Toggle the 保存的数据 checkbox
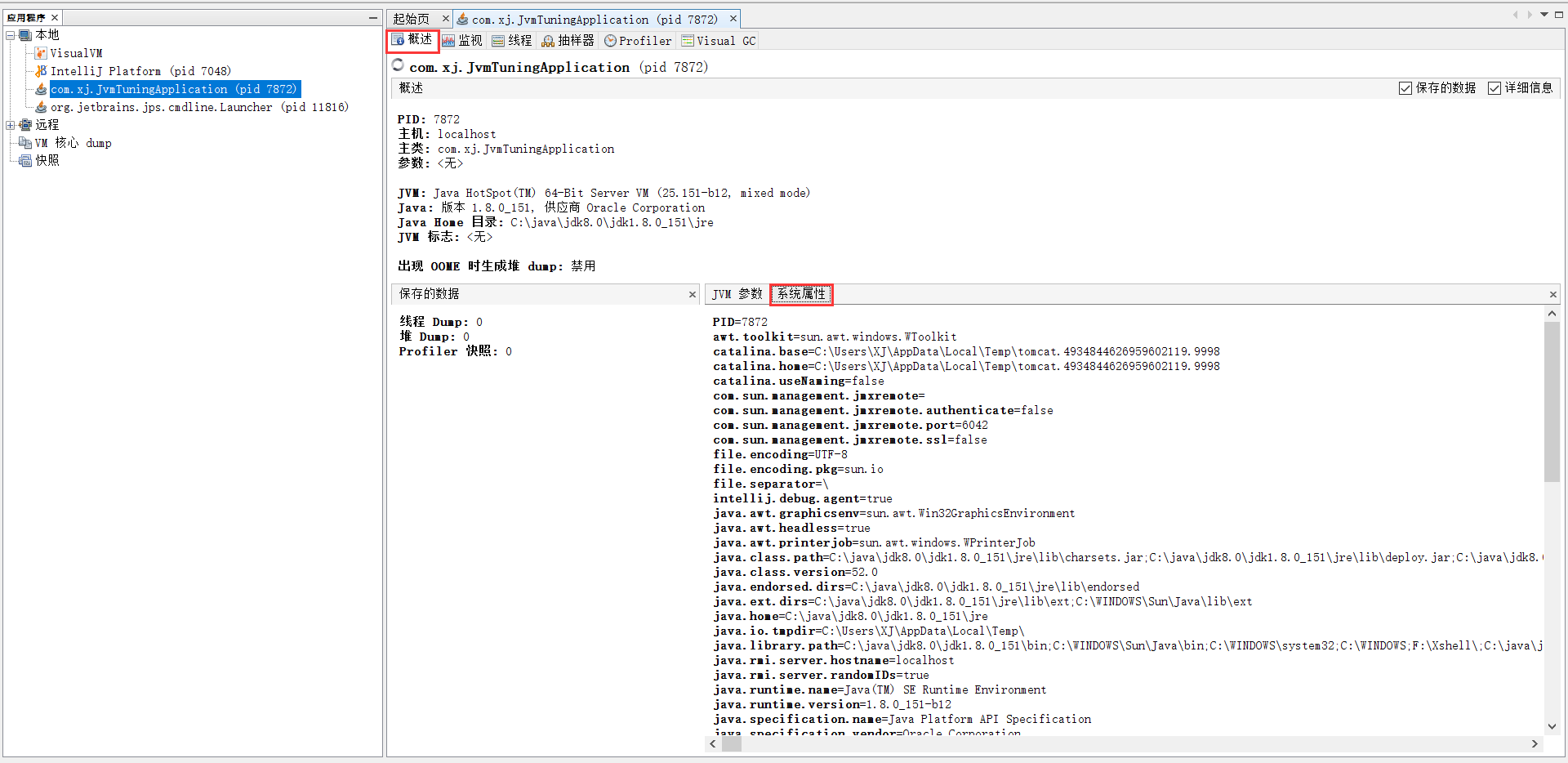The width and height of the screenshot is (1568, 763). click(x=1405, y=88)
